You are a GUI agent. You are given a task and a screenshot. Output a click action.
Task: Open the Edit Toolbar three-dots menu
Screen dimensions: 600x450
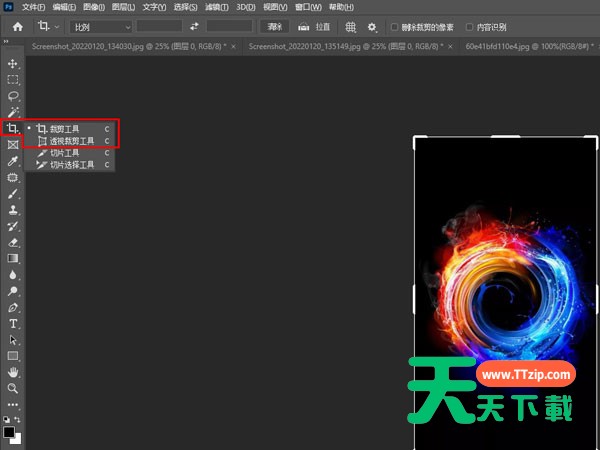13,404
